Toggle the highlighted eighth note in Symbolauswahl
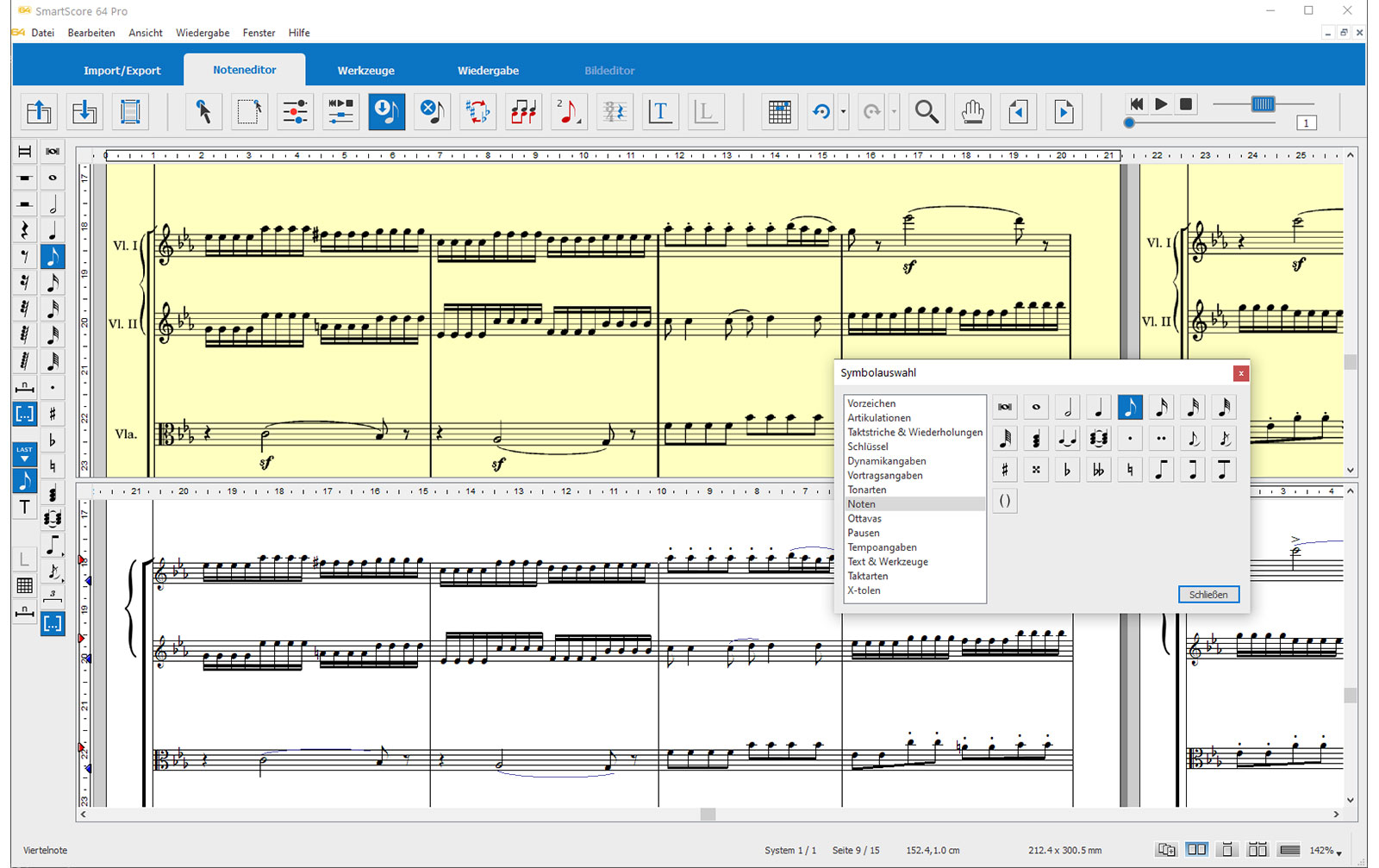Viewport: 1379px width, 868px height. tap(1130, 407)
